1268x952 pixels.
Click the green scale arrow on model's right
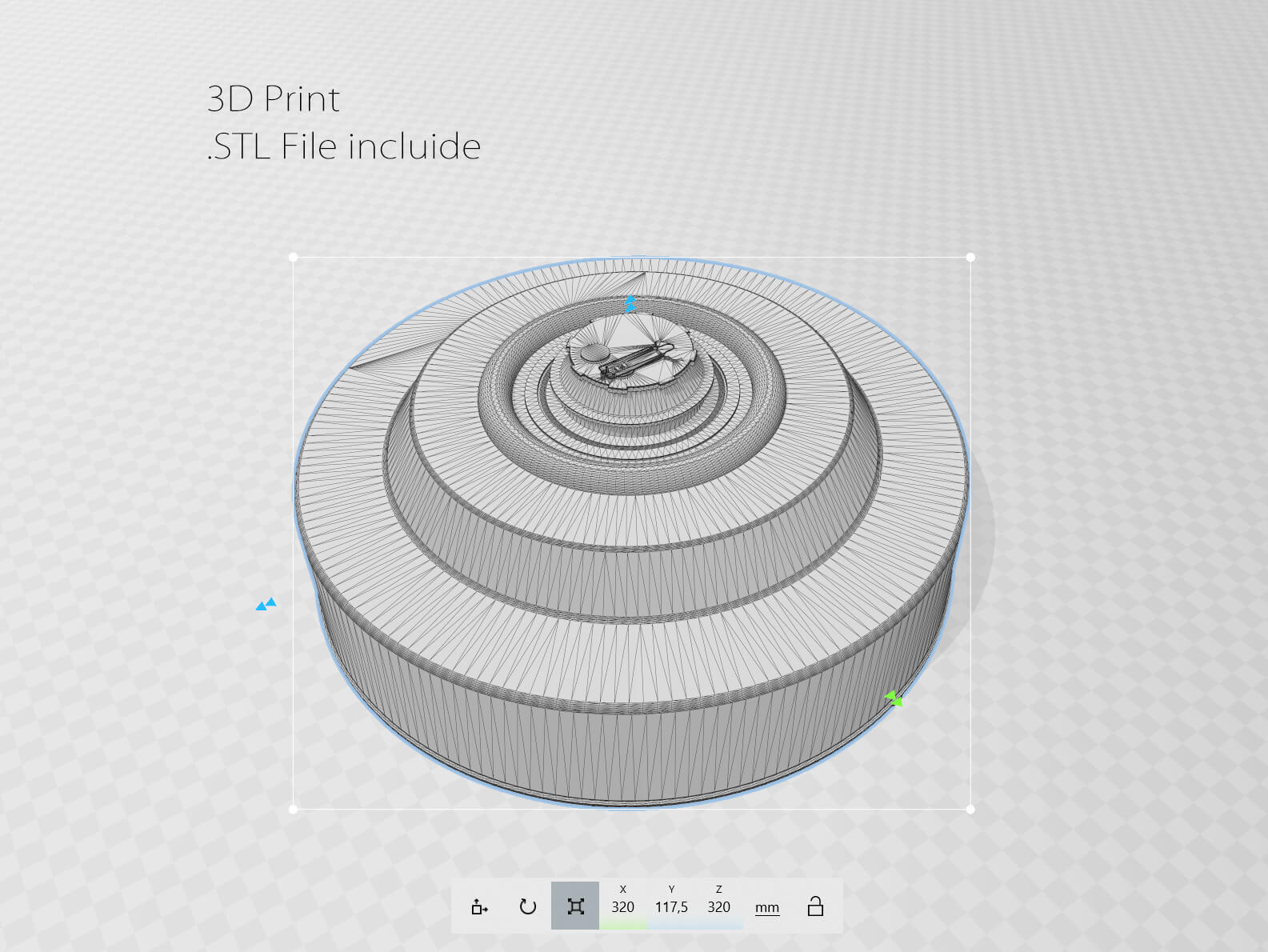pyautogui.click(x=894, y=699)
